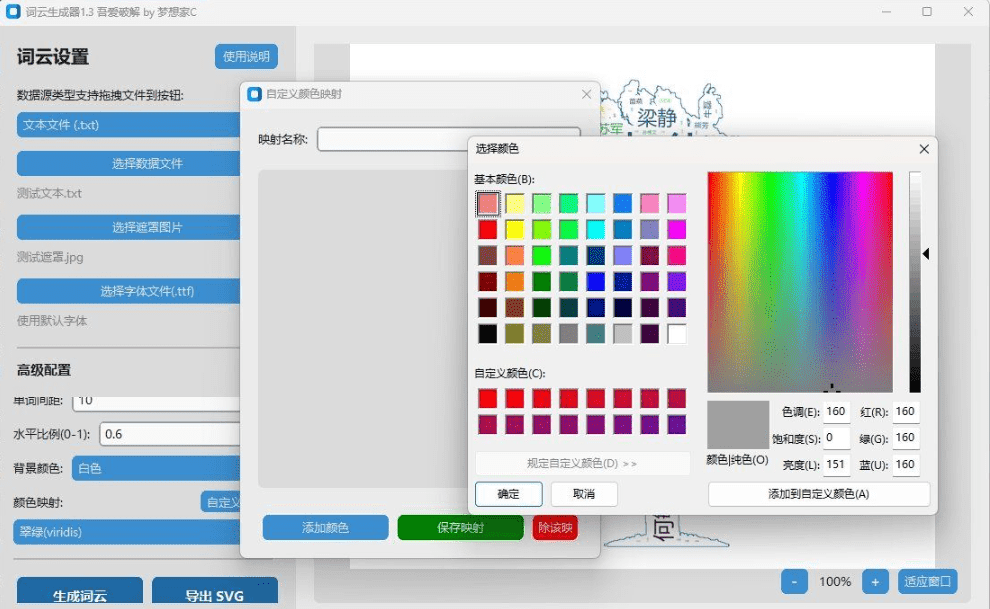
Task: Click the wordcloud app icon in the title bar
Action: (x=13, y=11)
